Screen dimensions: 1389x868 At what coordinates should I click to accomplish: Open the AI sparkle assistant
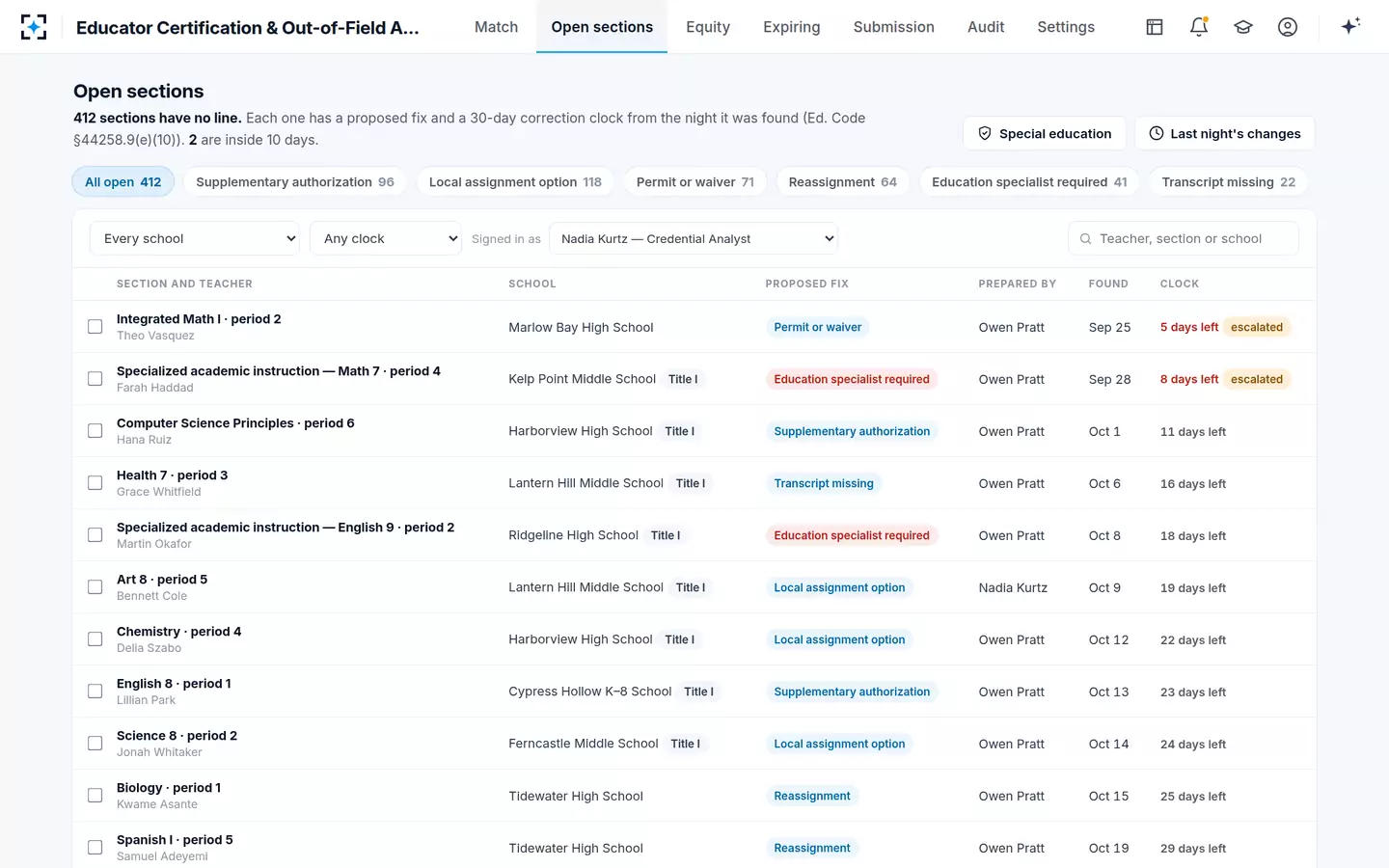point(1350,26)
